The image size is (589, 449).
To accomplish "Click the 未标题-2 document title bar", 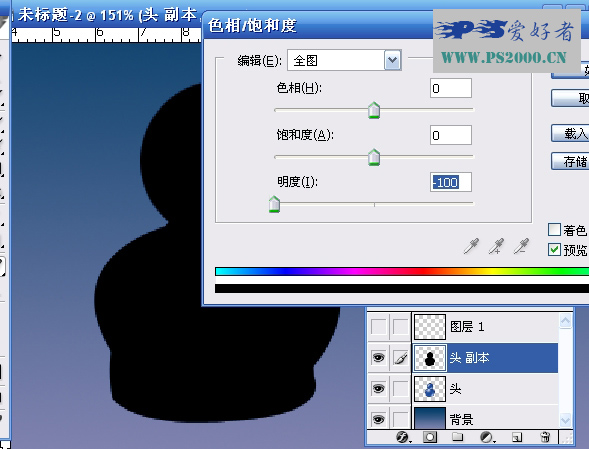I will click(x=107, y=15).
